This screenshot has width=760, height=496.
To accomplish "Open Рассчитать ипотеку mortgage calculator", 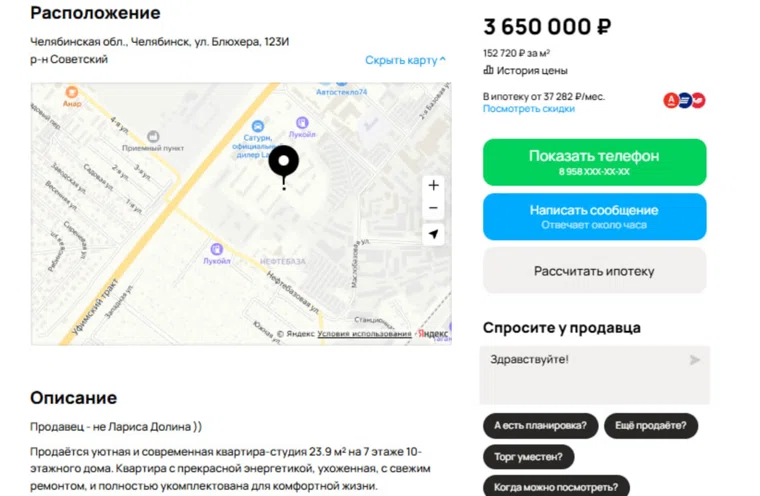I will [594, 271].
